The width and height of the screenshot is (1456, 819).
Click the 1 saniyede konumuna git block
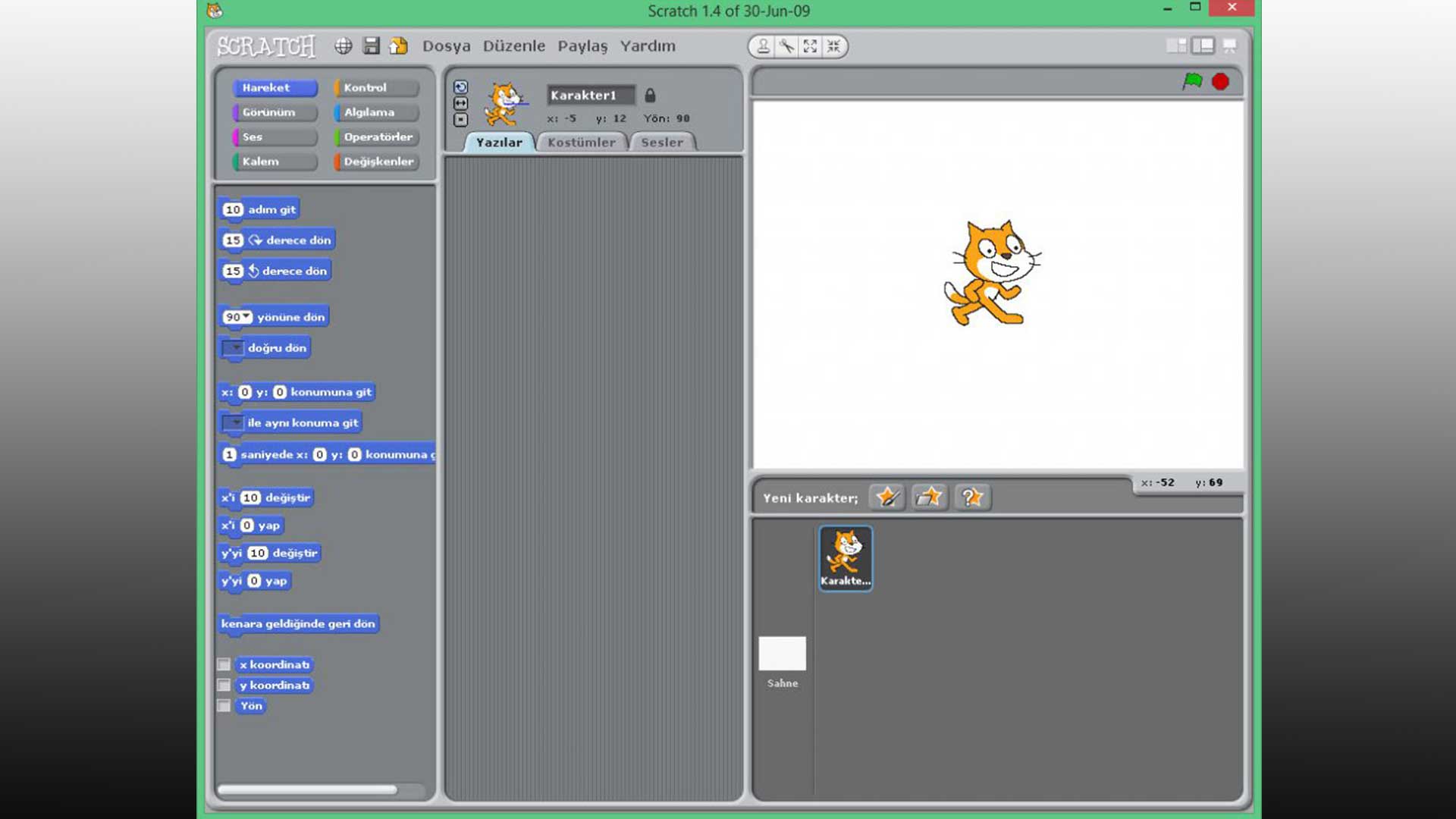pyautogui.click(x=327, y=454)
